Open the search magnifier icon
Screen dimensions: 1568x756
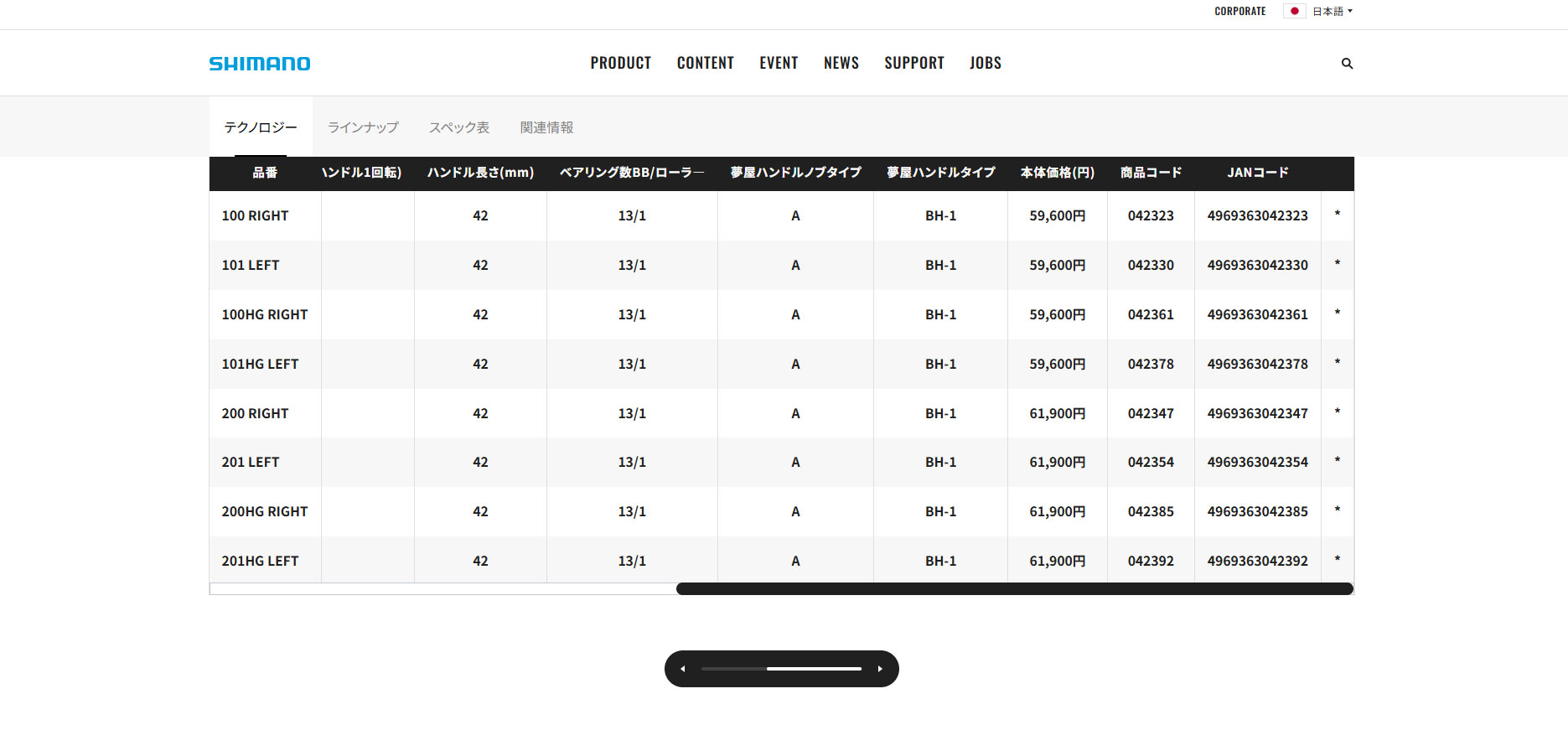point(1347,64)
